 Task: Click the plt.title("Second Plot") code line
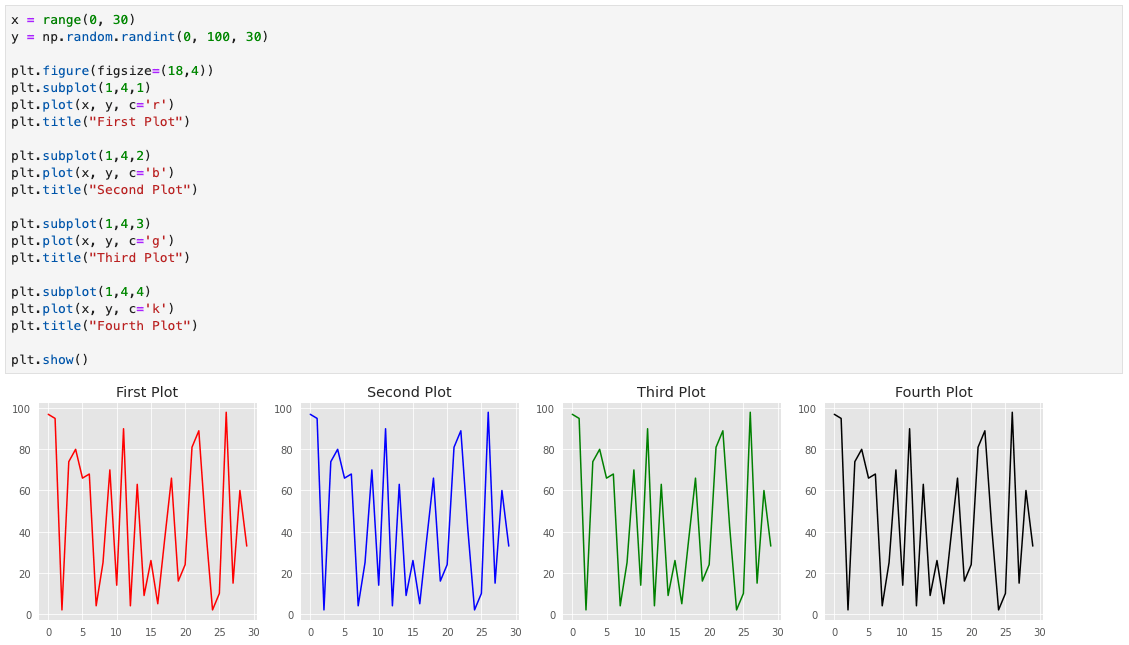pyautogui.click(x=105, y=190)
